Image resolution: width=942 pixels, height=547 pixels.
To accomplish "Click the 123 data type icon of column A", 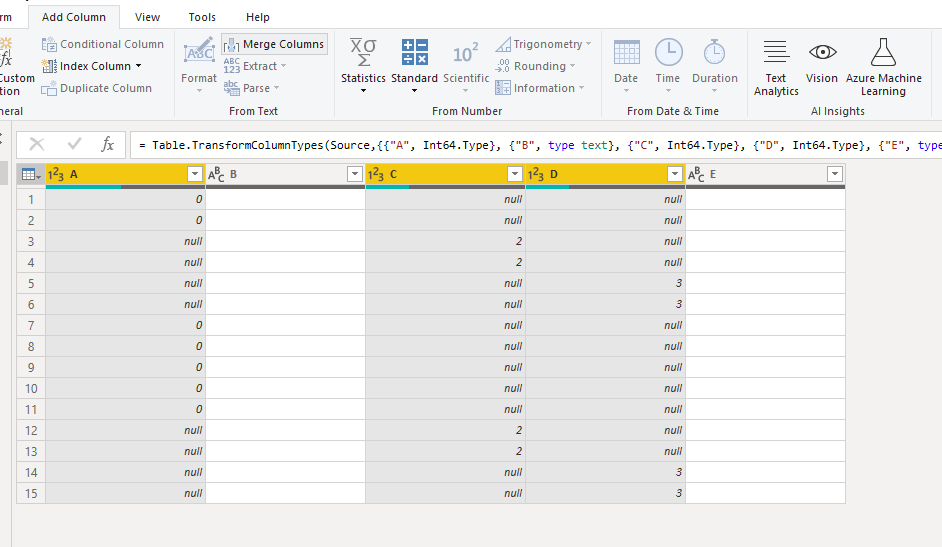I will click(56, 174).
